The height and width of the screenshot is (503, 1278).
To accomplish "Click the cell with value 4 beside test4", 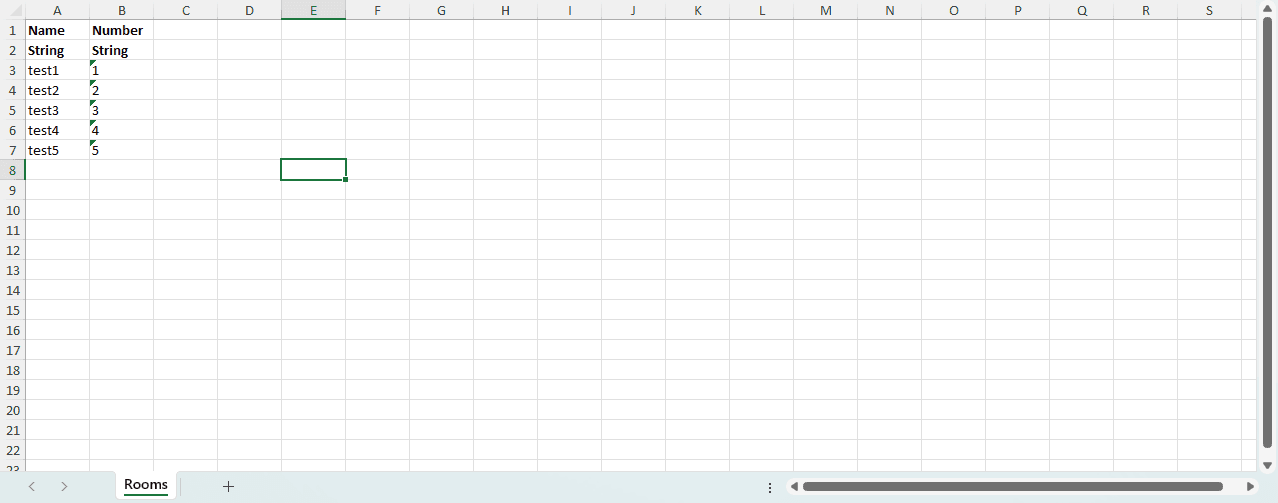I will pos(121,130).
